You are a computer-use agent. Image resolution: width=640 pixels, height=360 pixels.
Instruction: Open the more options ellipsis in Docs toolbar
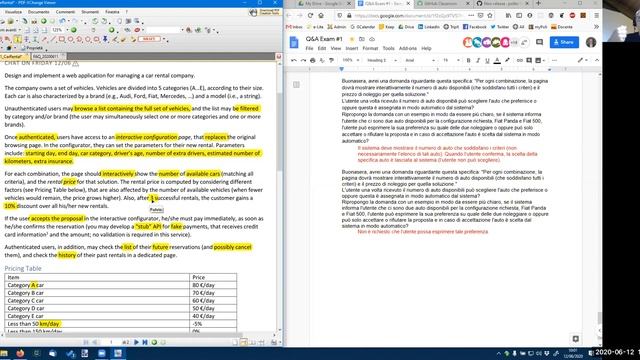pos(554,60)
